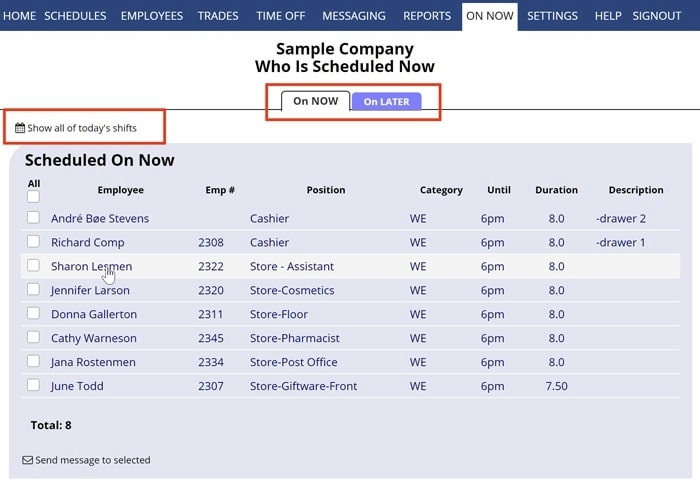Open the Store-Pharmacist position entry
The image size is (700, 486).
click(x=295, y=338)
